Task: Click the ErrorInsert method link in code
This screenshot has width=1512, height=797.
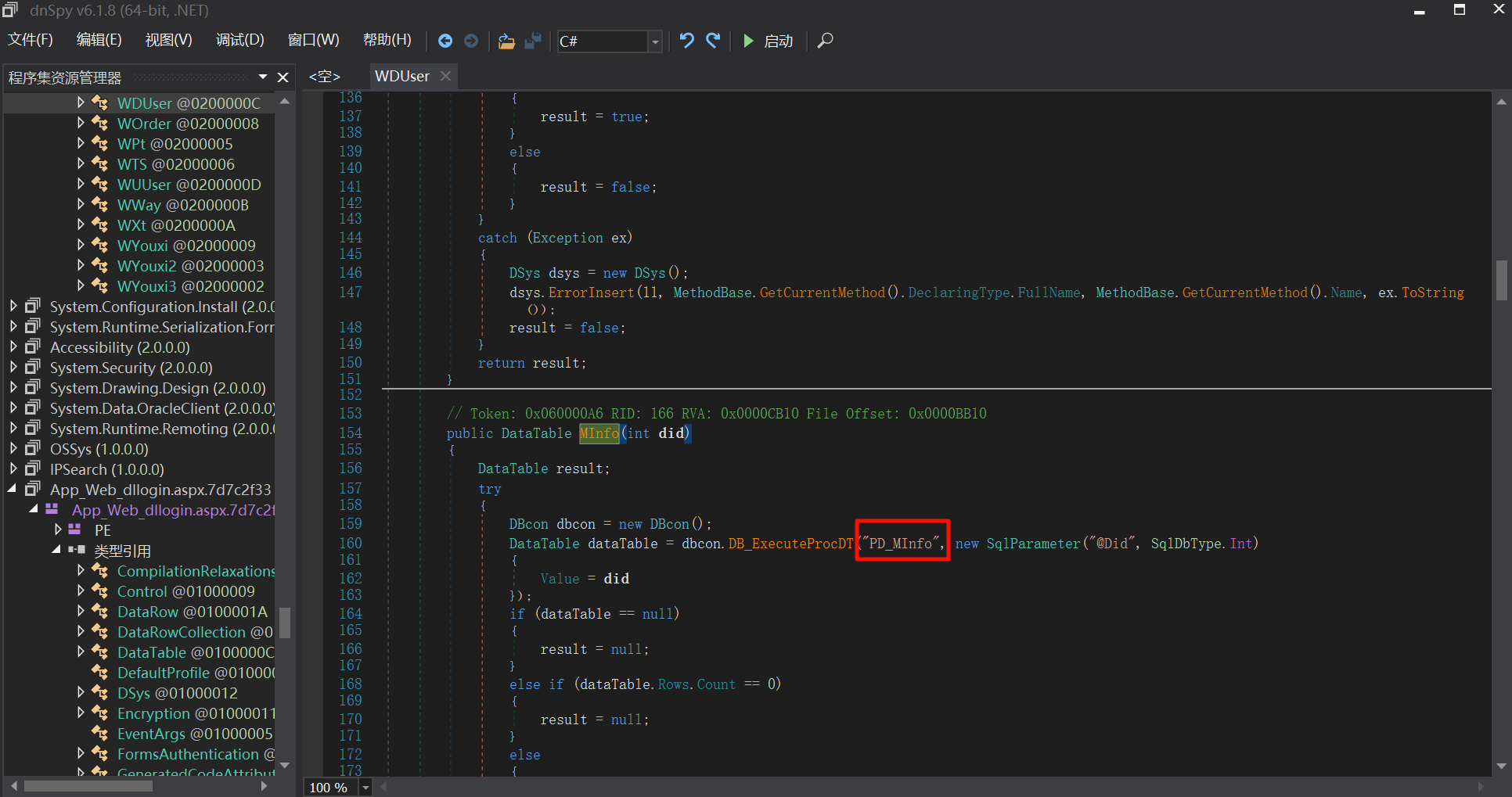Action: click(x=590, y=293)
